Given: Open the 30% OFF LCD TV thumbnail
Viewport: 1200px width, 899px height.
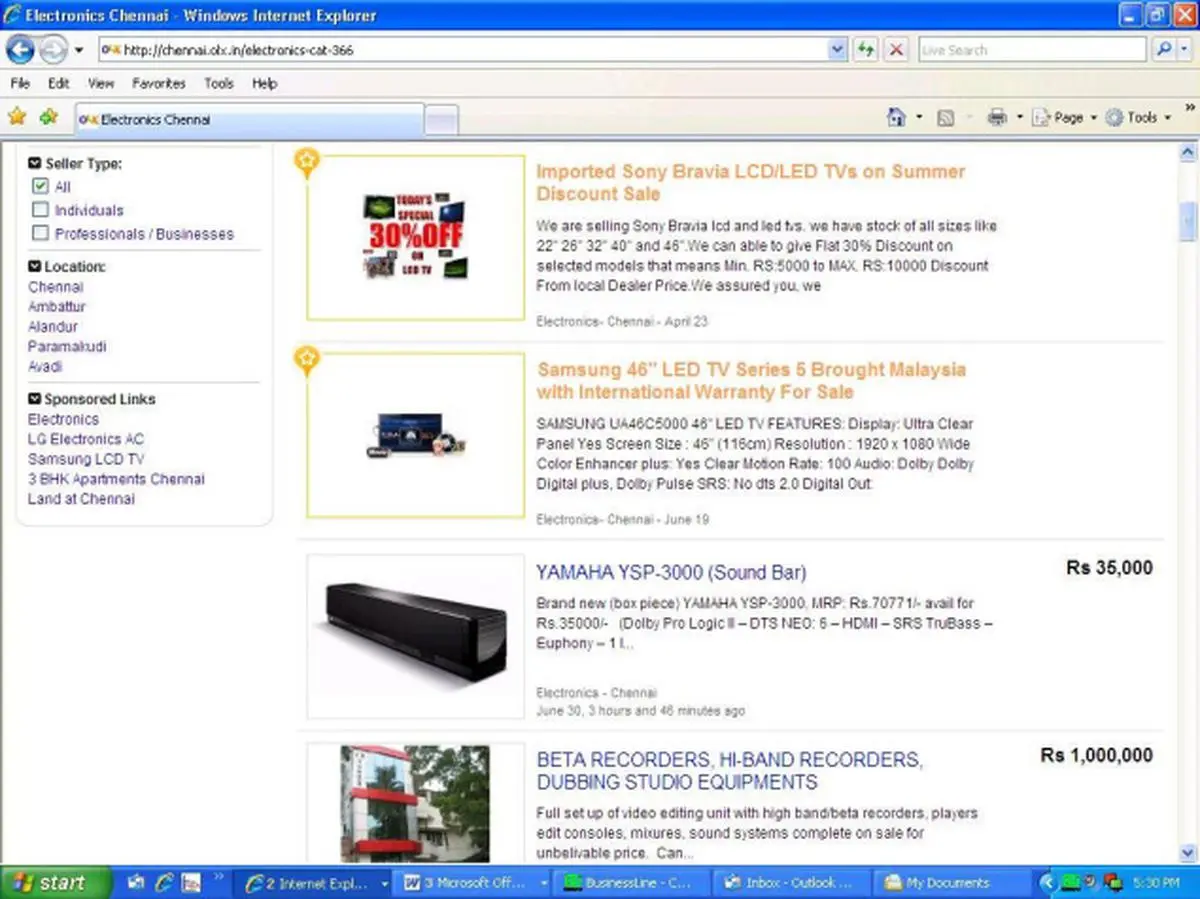Looking at the screenshot, I should tap(416, 237).
